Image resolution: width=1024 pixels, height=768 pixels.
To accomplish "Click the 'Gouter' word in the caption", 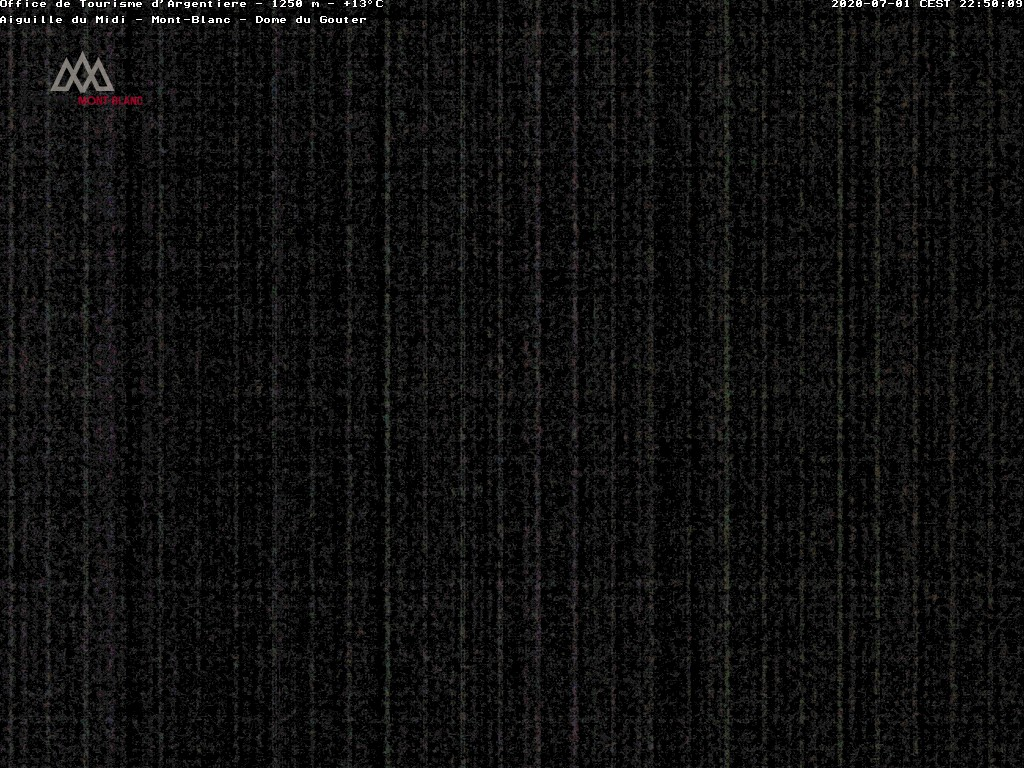I will coord(343,20).
